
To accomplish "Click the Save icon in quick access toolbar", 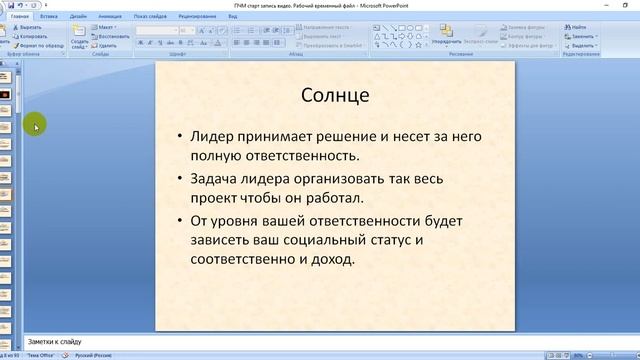I will 11,6.
